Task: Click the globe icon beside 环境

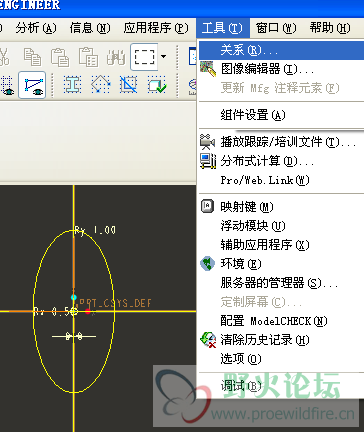Action: coord(207,263)
